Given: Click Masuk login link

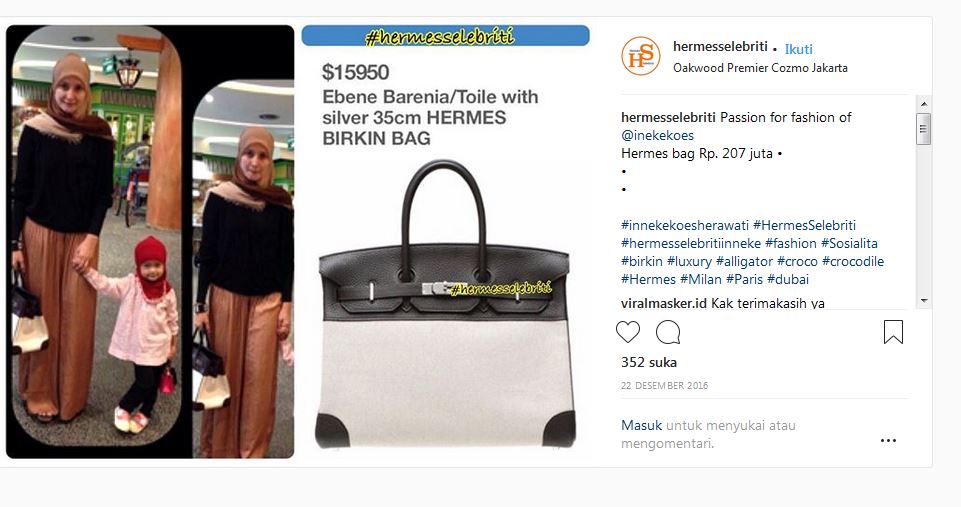Looking at the screenshot, I should coord(641,425).
